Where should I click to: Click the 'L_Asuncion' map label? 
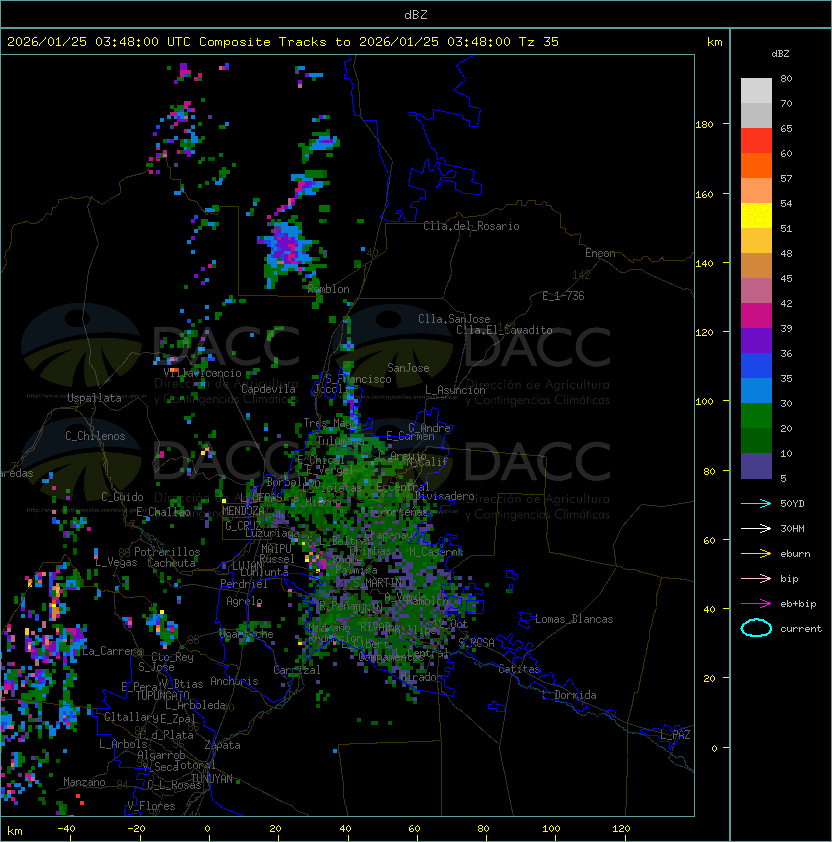click(455, 390)
